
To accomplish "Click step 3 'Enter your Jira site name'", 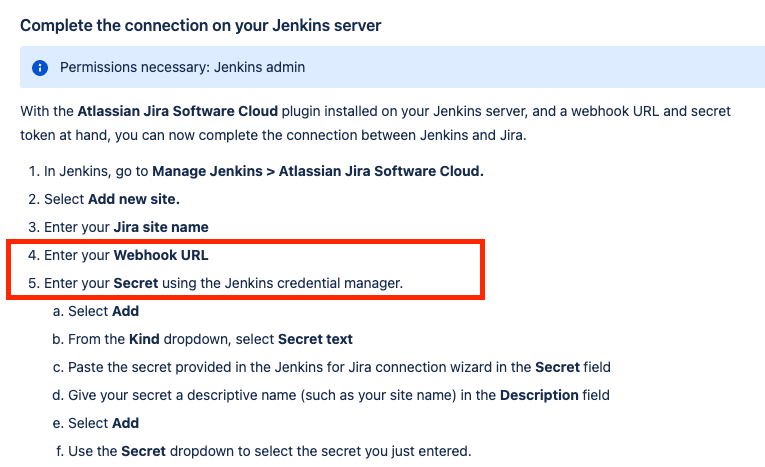I will pos(126,227).
